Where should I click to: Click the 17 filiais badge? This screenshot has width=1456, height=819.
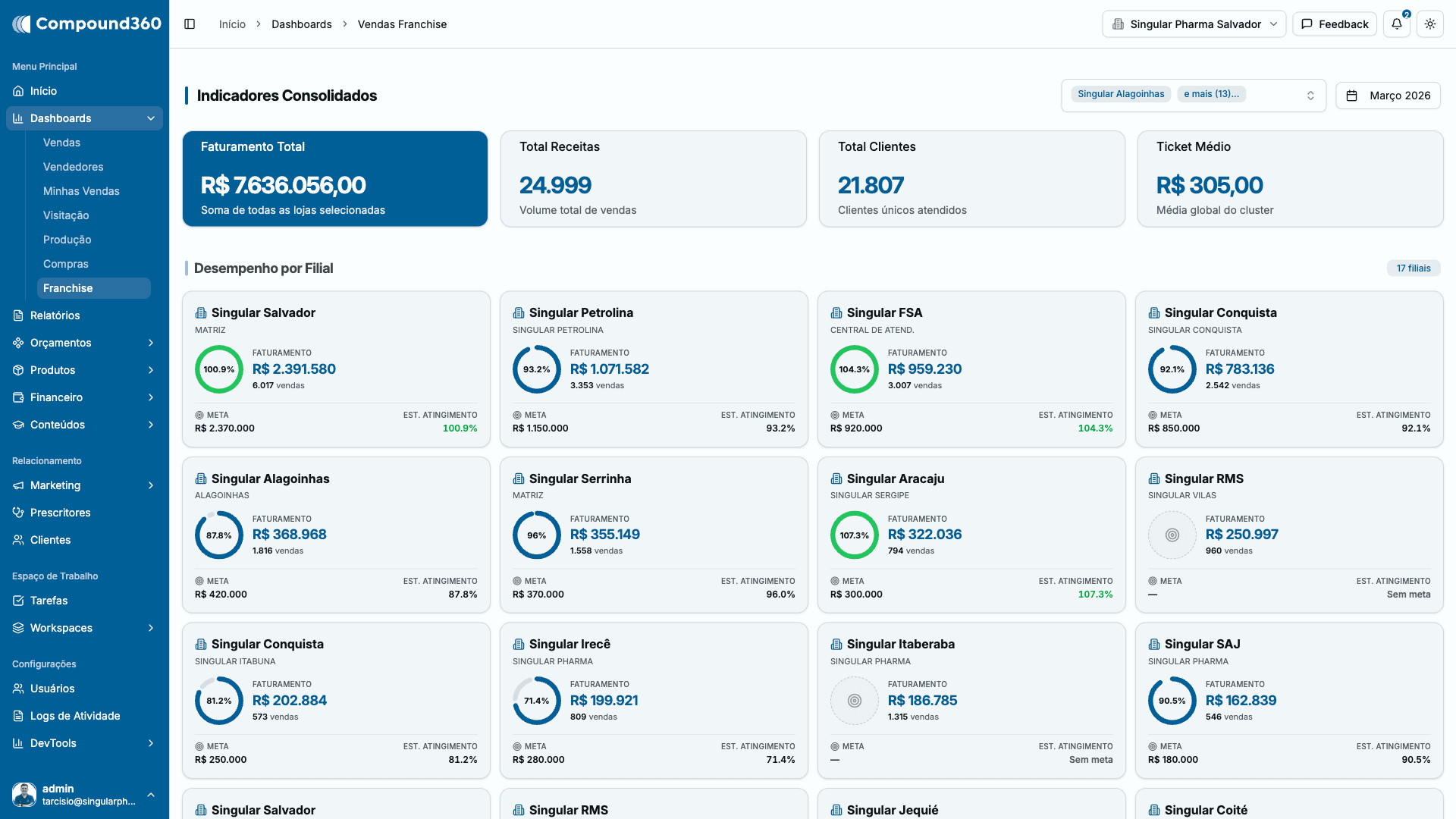tap(1414, 268)
